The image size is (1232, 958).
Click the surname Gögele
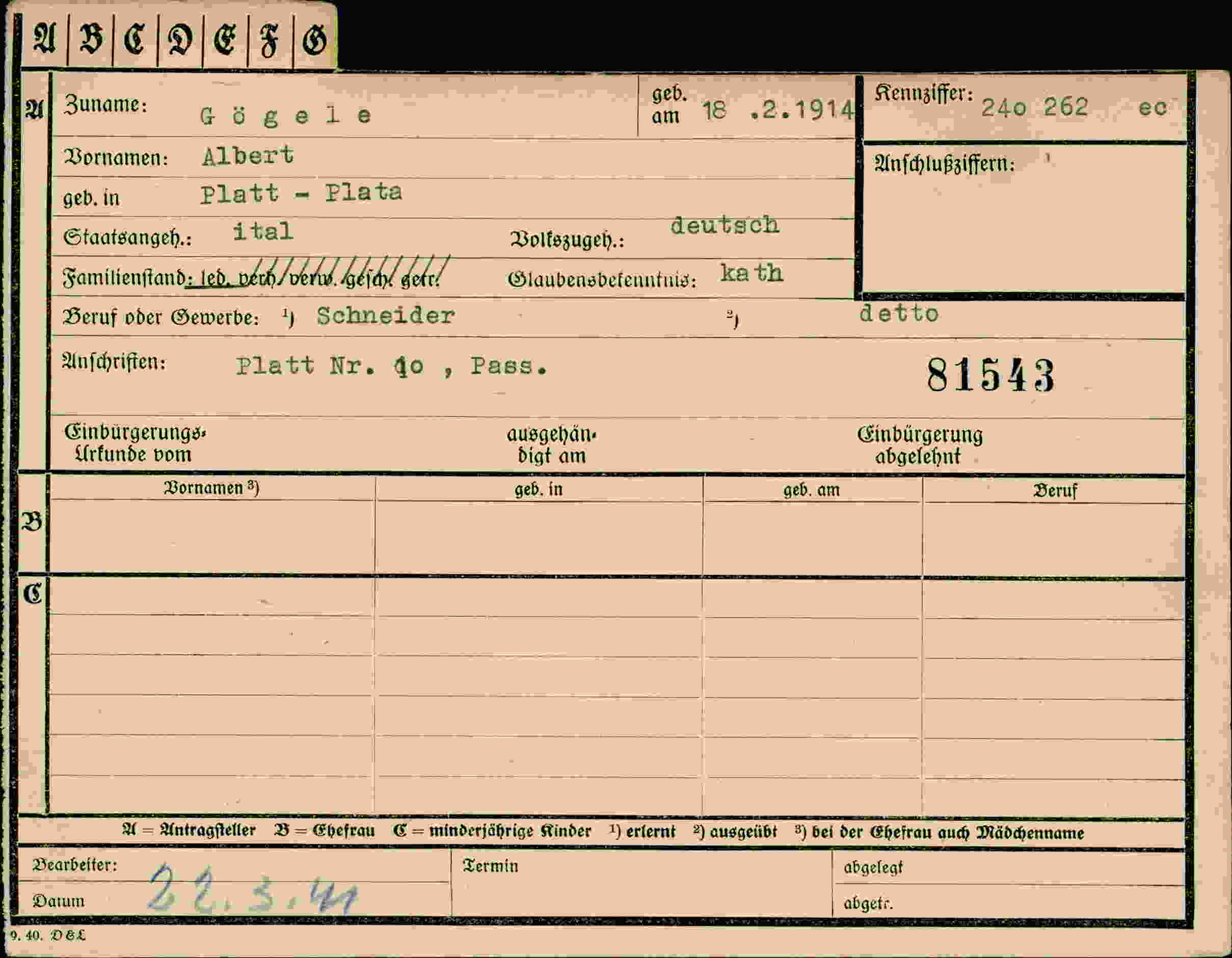point(285,116)
